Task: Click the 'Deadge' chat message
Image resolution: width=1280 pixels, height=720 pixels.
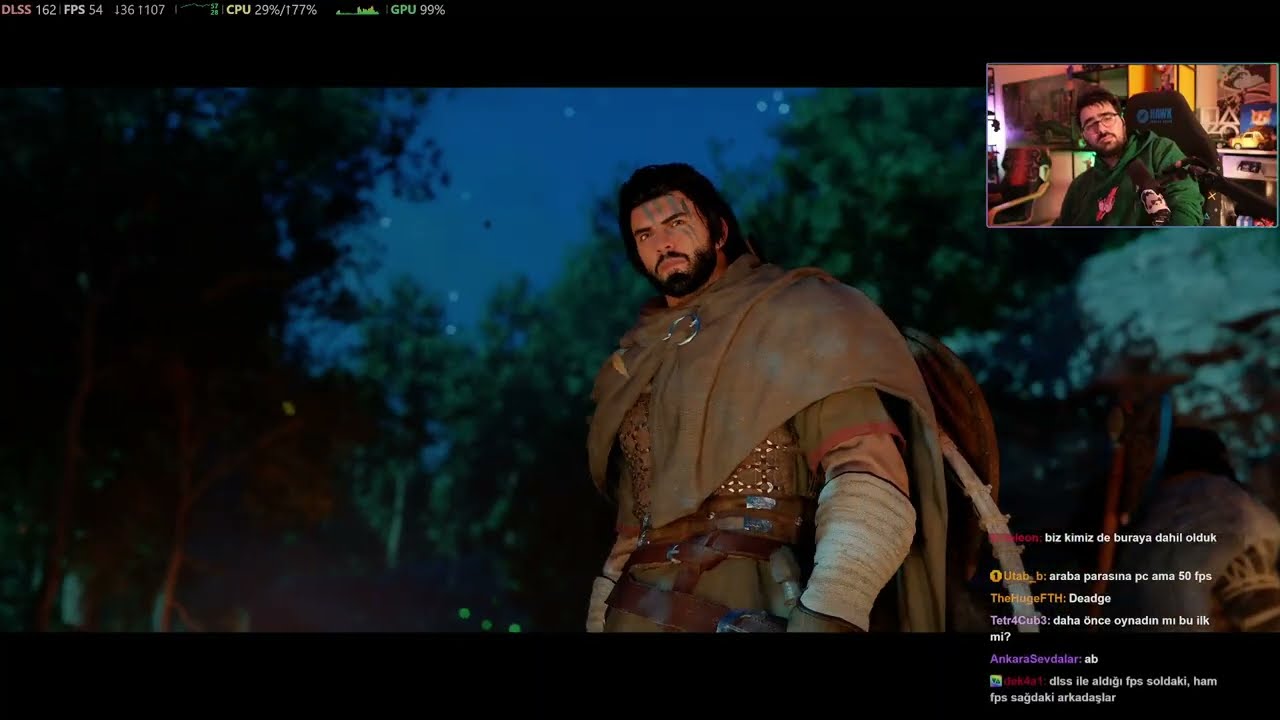Action: [x=1090, y=598]
